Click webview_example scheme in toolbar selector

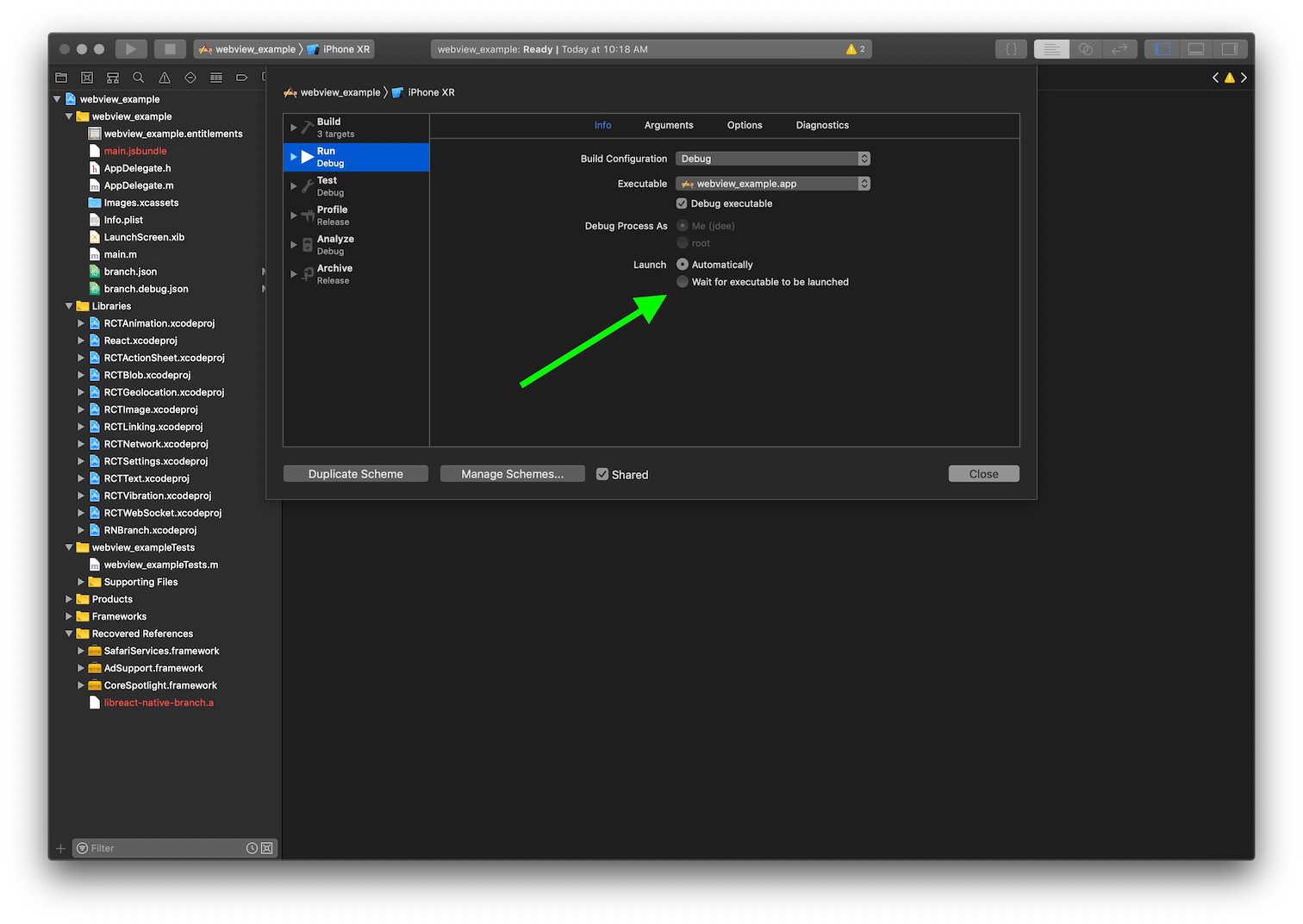pyautogui.click(x=247, y=49)
